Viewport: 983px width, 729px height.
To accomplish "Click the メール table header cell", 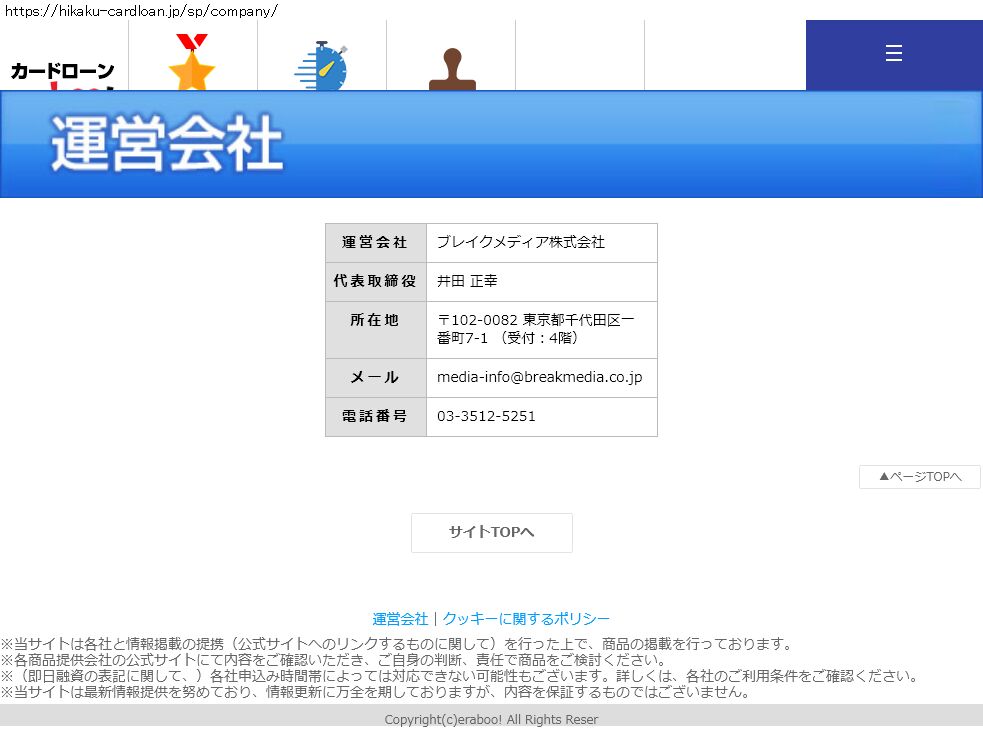I will click(375, 377).
